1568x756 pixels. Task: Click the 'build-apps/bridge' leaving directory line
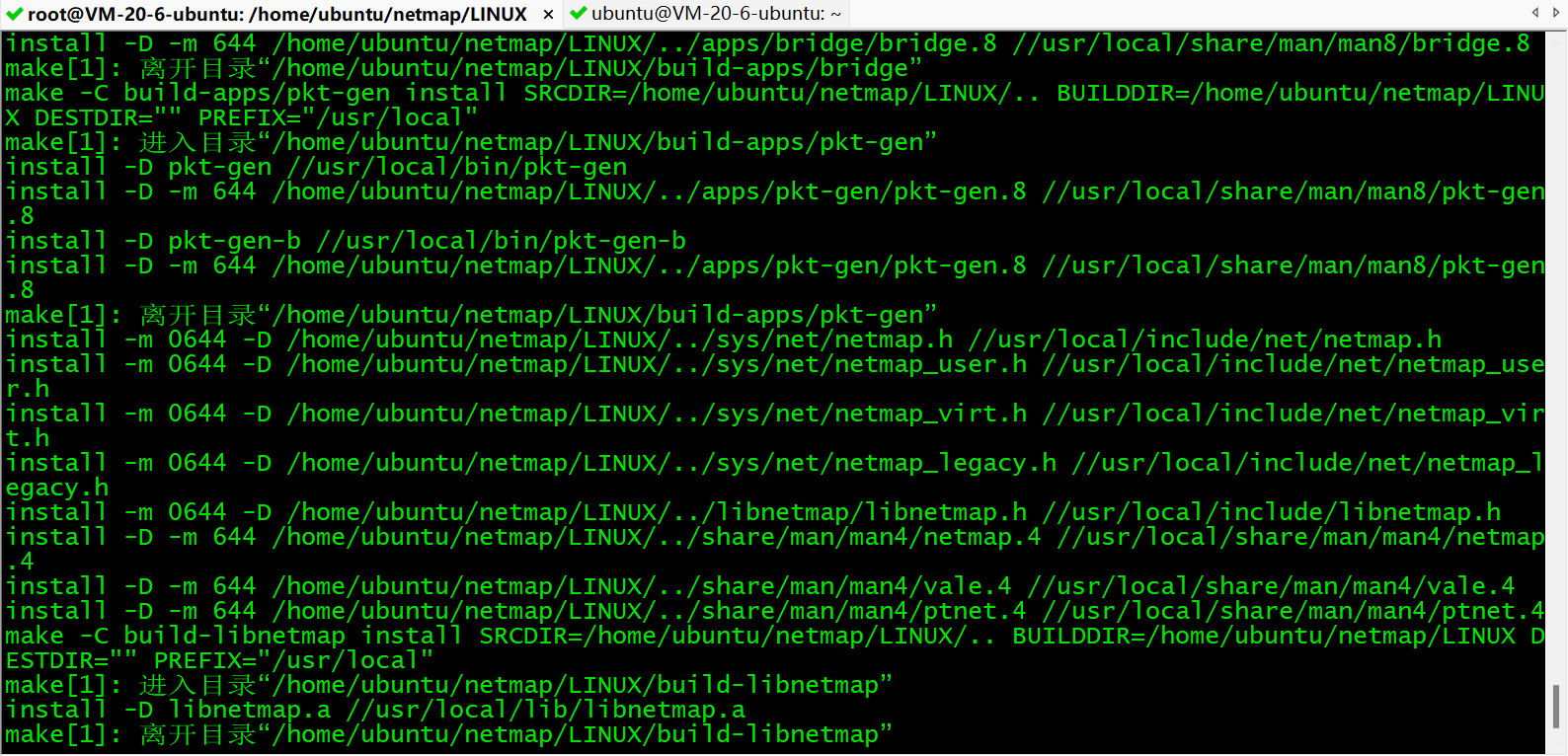(x=464, y=68)
